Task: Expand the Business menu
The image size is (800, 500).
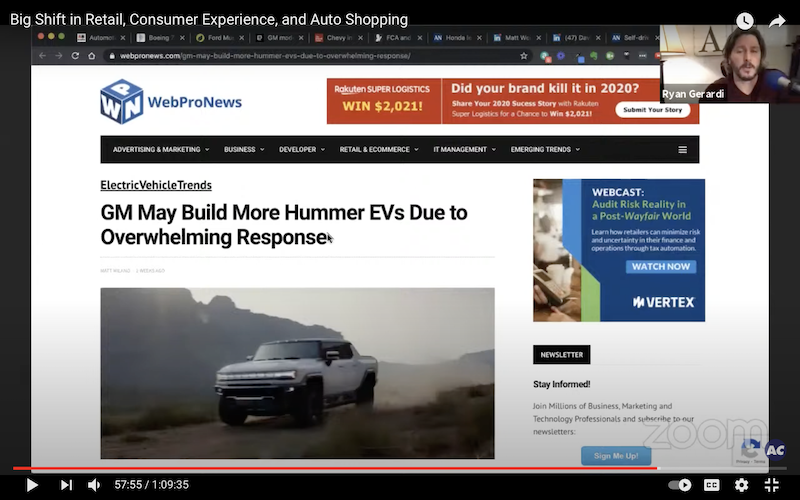Action: point(244,149)
